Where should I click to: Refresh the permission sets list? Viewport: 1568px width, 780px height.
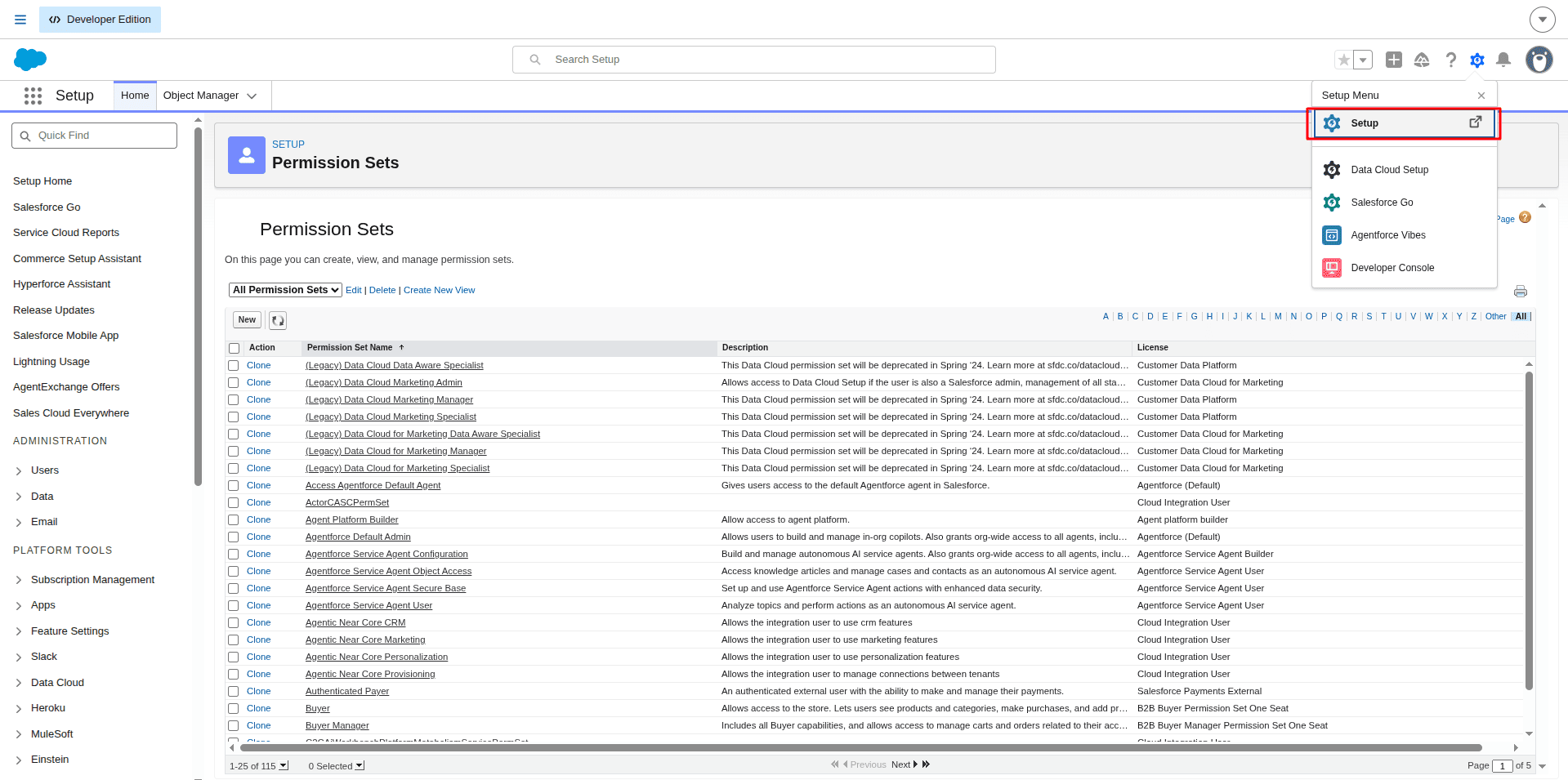(278, 320)
